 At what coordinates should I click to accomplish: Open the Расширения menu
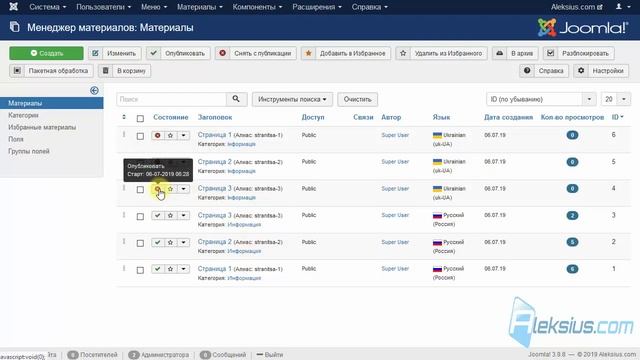317,7
